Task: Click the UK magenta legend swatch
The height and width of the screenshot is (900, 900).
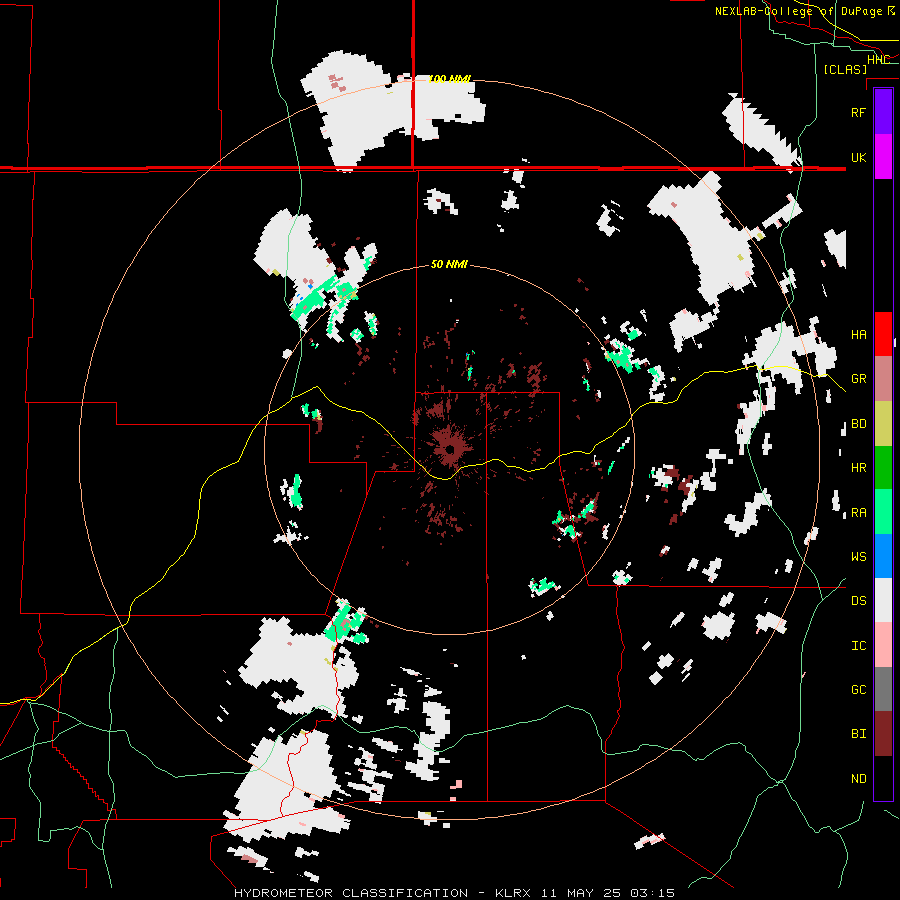Action: pyautogui.click(x=883, y=157)
